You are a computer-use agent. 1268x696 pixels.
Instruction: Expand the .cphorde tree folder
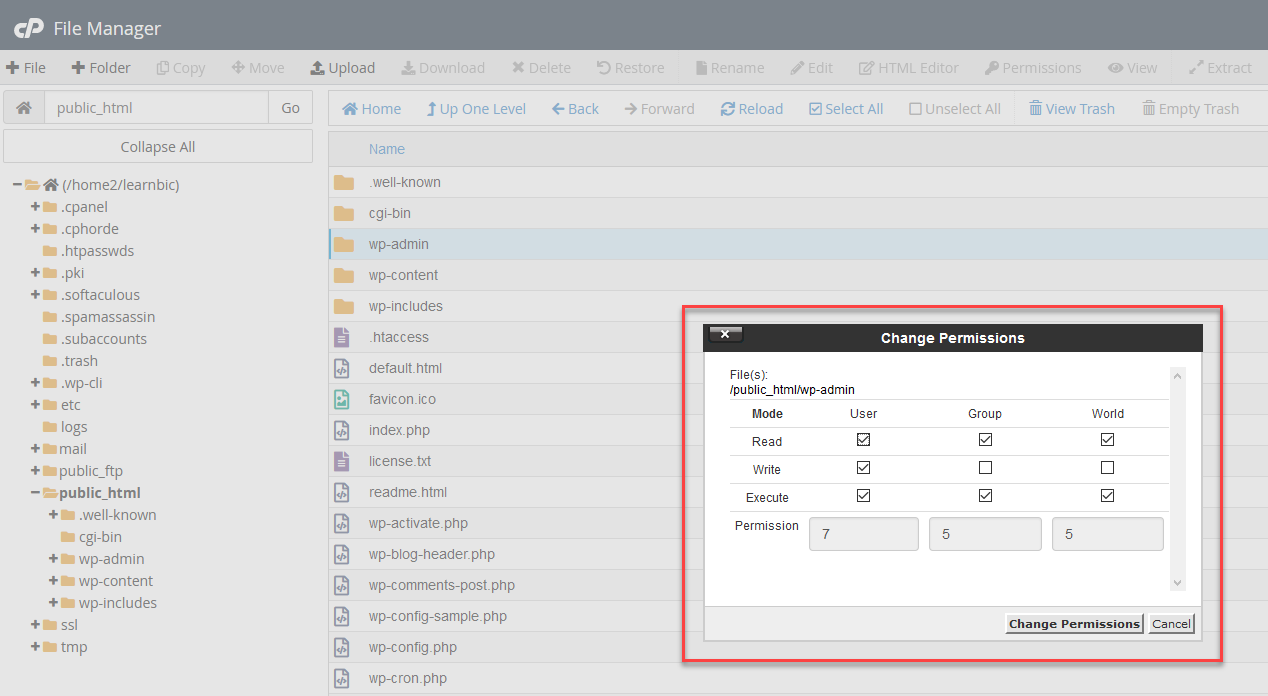(35, 229)
